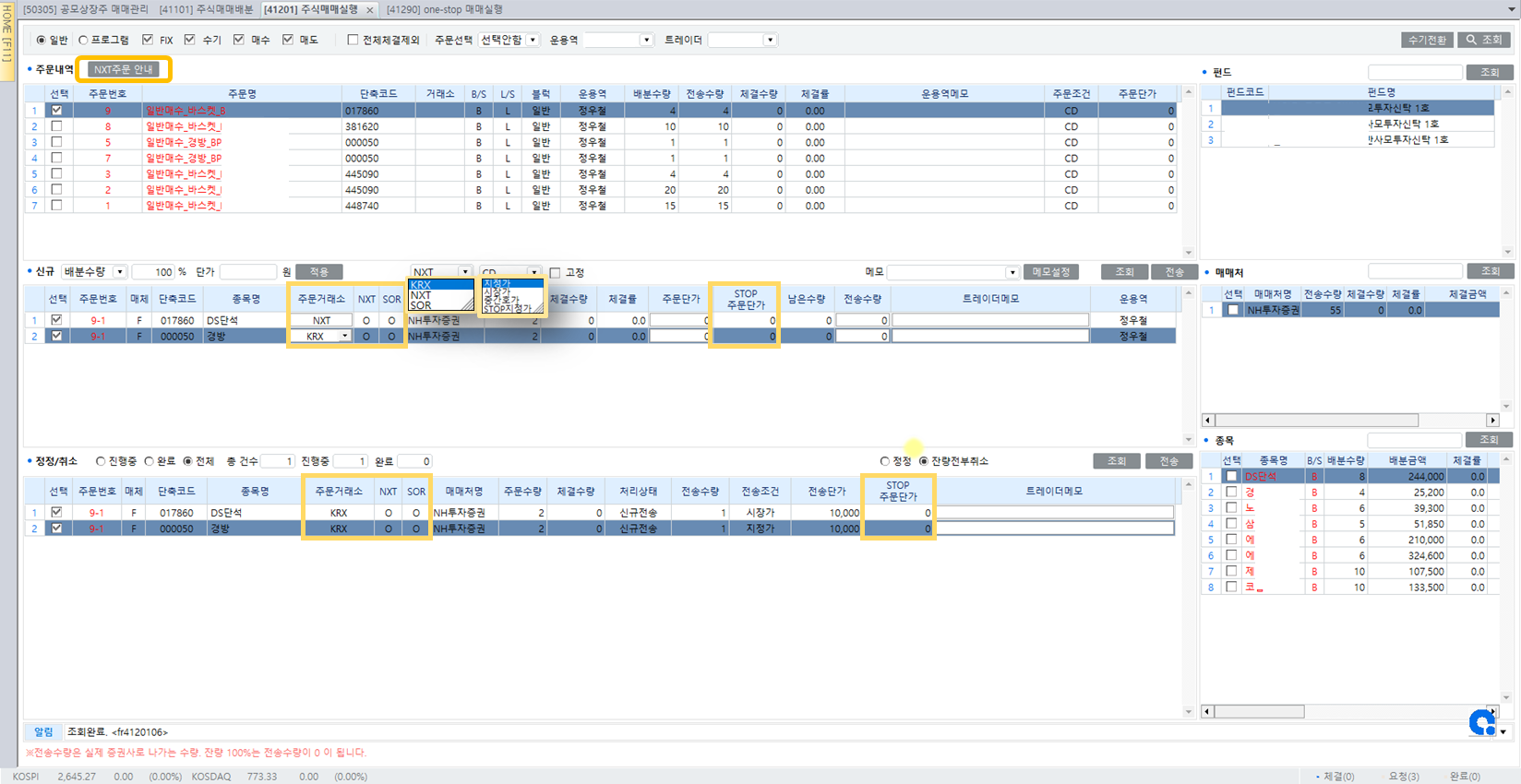The height and width of the screenshot is (784, 1521).
Task: Open the tab list arrow at top right
Action: [x=1511, y=9]
